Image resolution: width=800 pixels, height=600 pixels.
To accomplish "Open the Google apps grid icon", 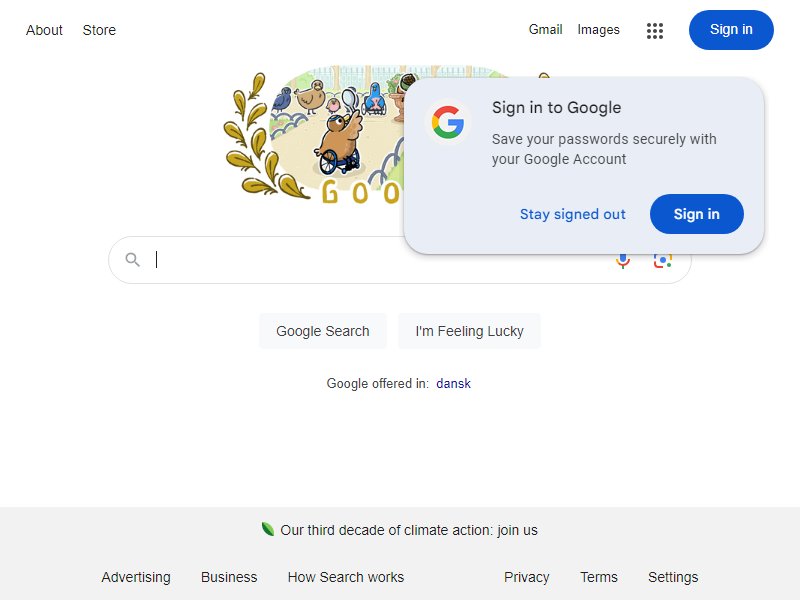I will pos(655,31).
